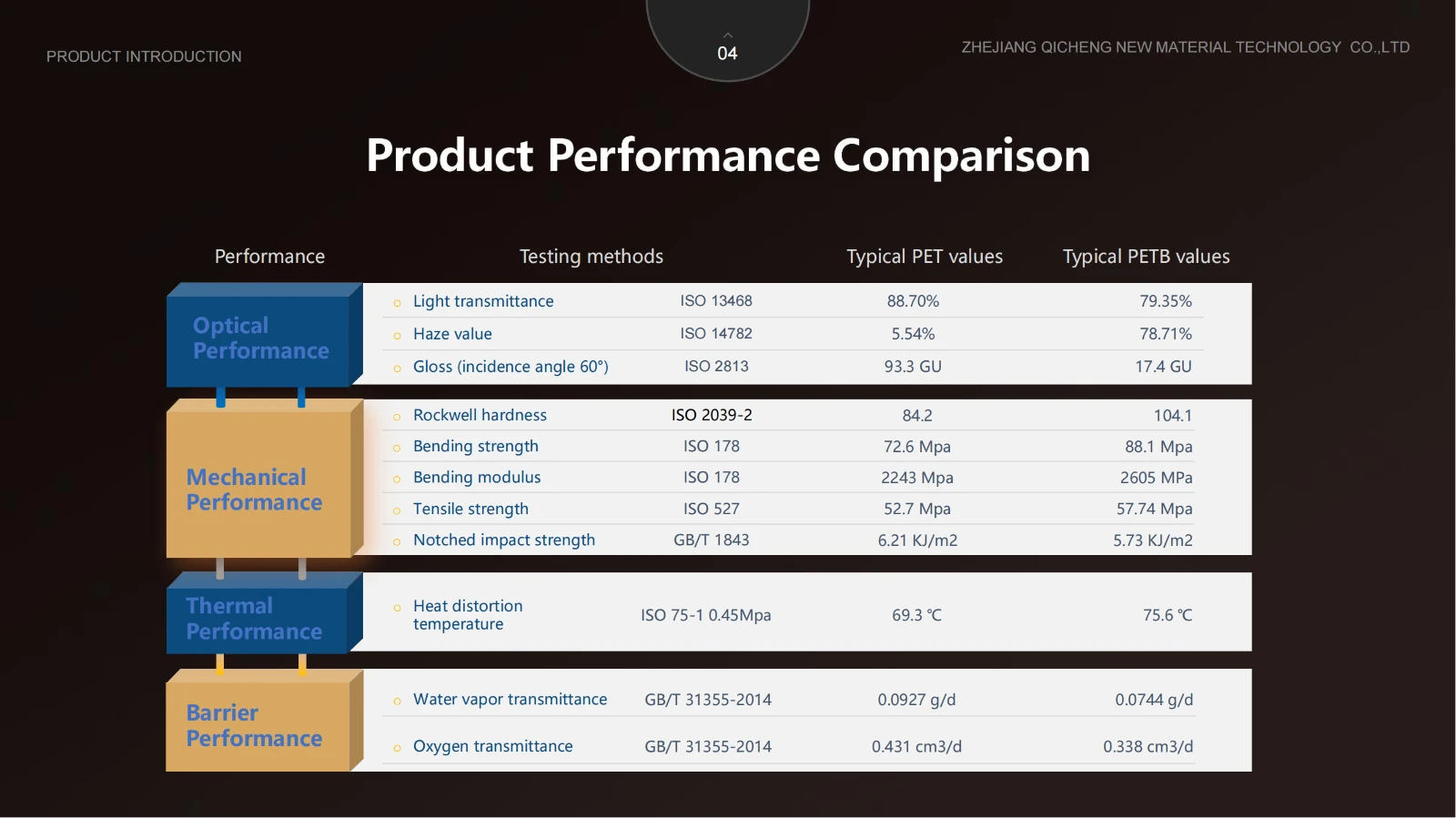Select the Thermal Performance category block
The width and height of the screenshot is (1456, 818).
click(x=255, y=619)
